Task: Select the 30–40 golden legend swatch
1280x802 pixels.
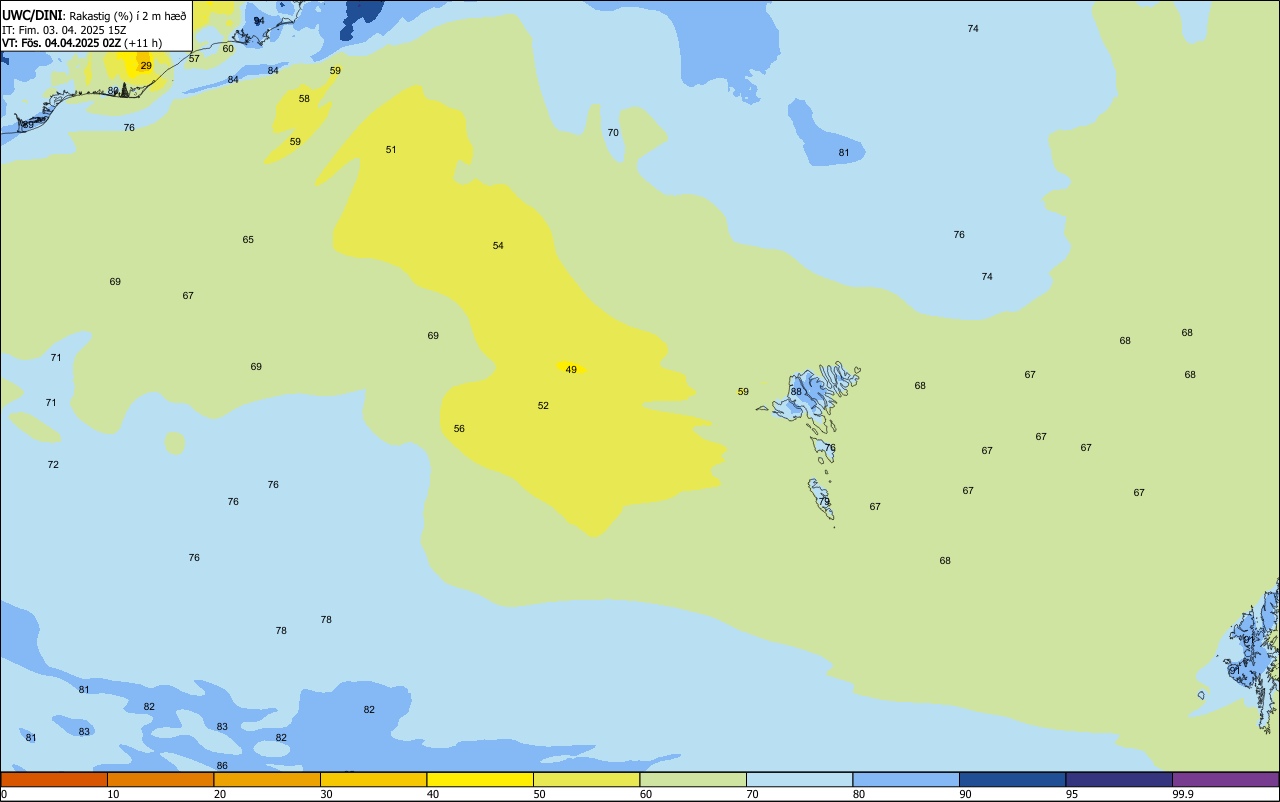Action: click(373, 779)
